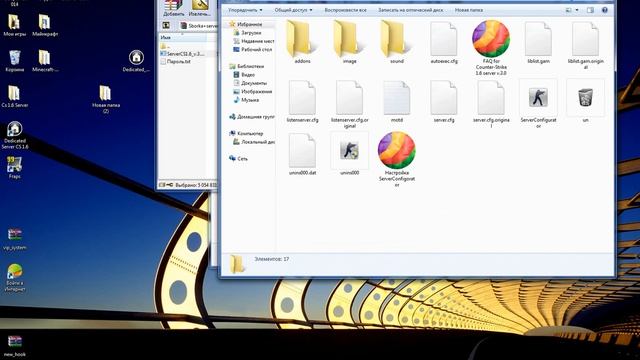Open the Упорядочить dropdown menu
Image resolution: width=640 pixels, height=360 pixels.
click(245, 10)
